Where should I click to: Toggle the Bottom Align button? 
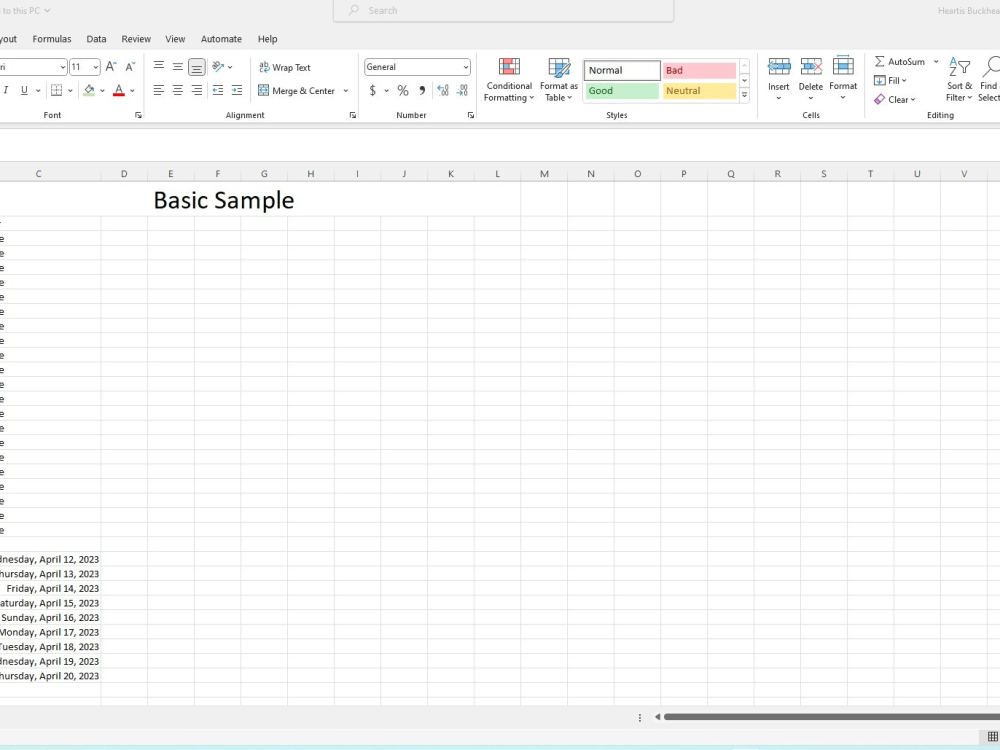pyautogui.click(x=197, y=66)
